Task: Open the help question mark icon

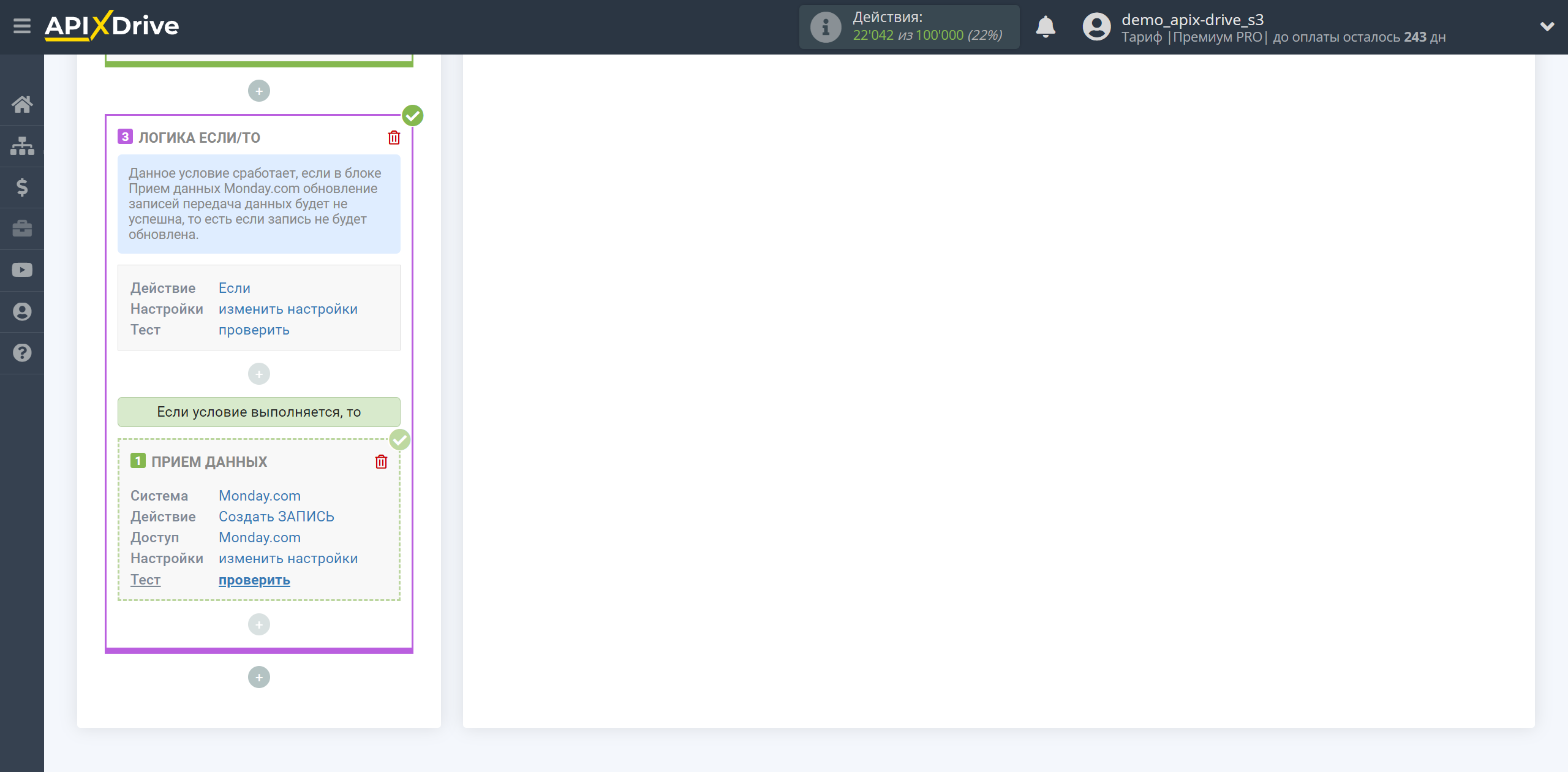Action: [22, 353]
